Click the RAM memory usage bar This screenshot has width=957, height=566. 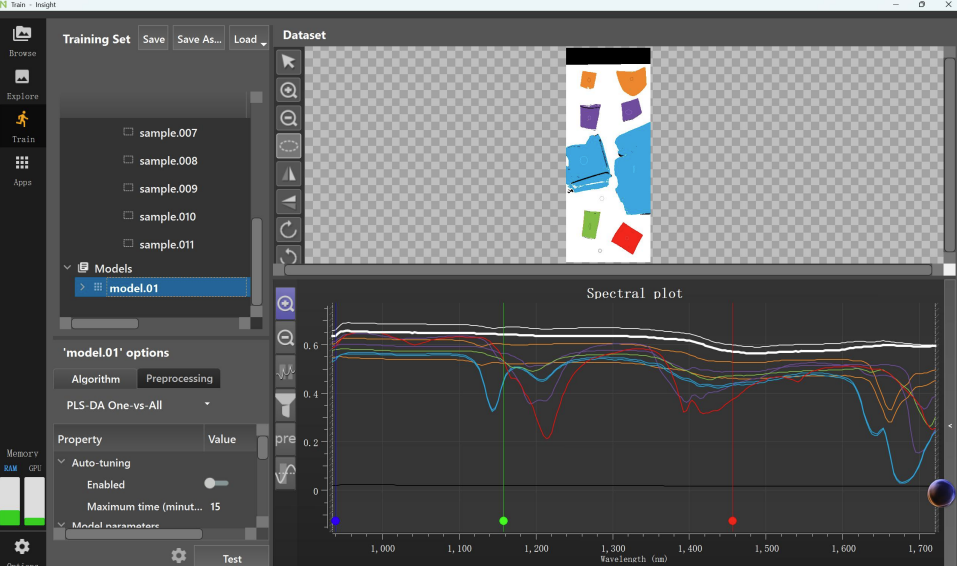coord(10,501)
